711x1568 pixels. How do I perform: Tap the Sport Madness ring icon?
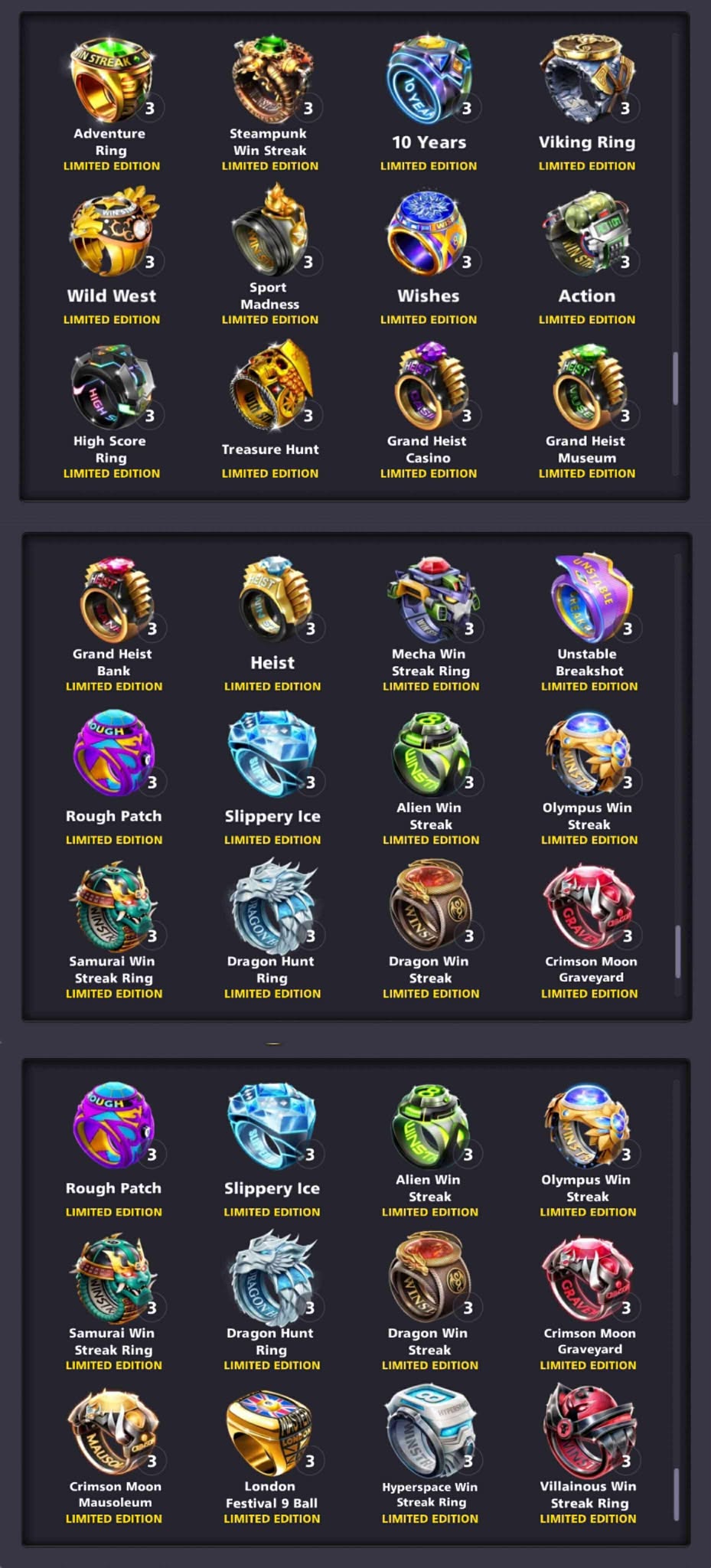pos(270,231)
